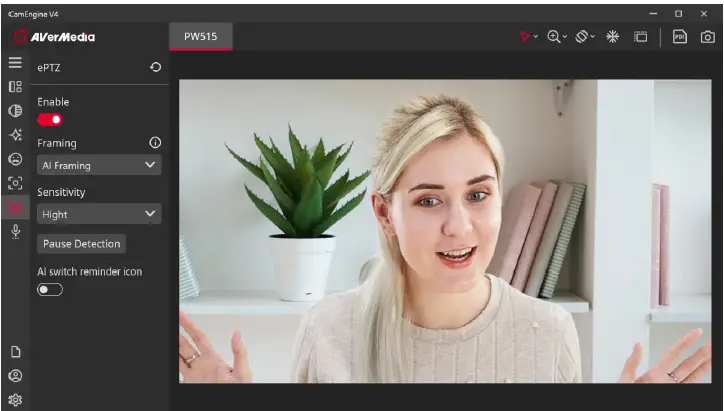Viewport: 724px width, 411px height.
Task: Maximize the CamEngine window
Action: click(678, 14)
